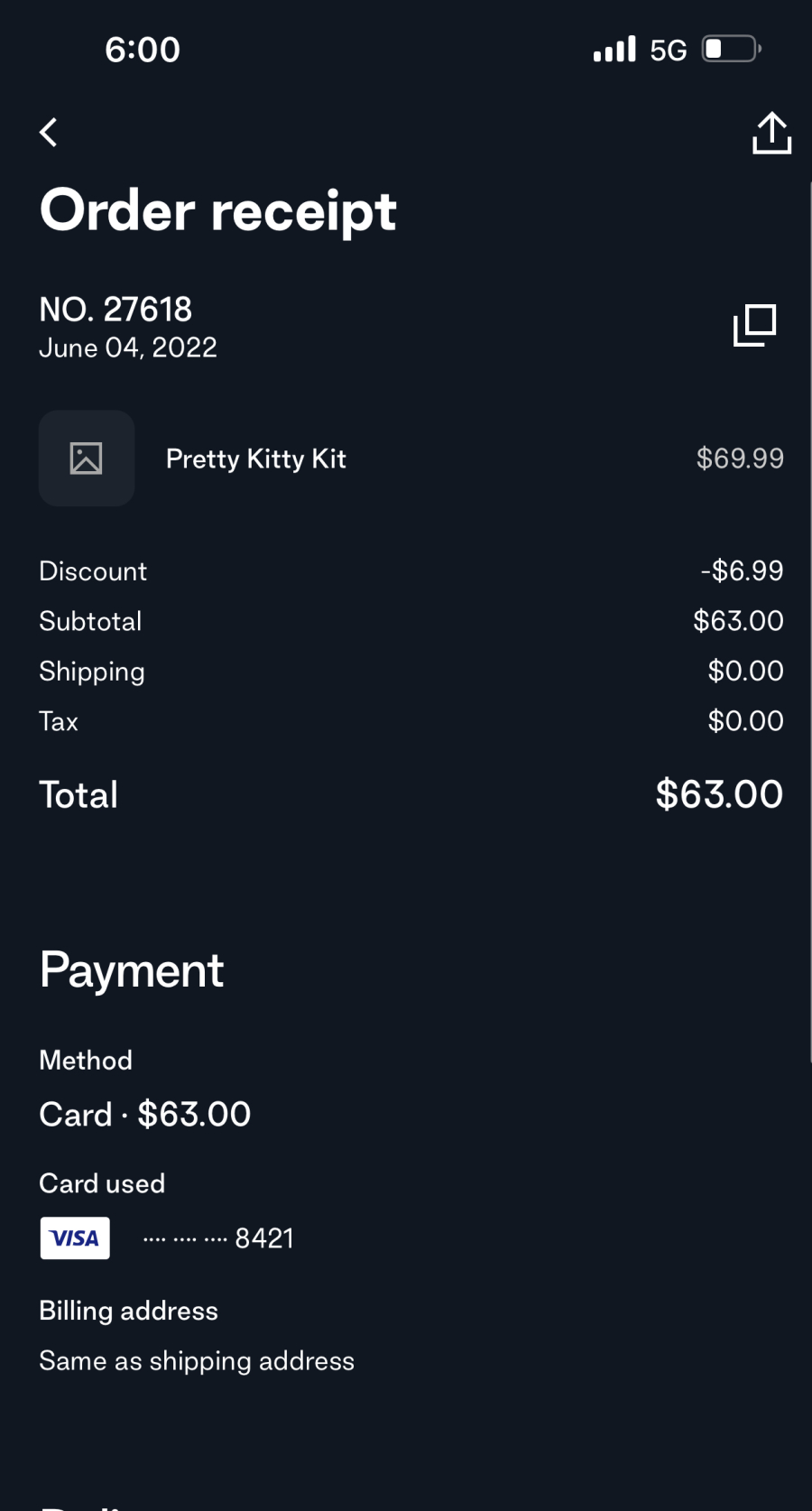Viewport: 812px width, 1511px height.
Task: Tap the battery status icon
Action: [x=731, y=49]
